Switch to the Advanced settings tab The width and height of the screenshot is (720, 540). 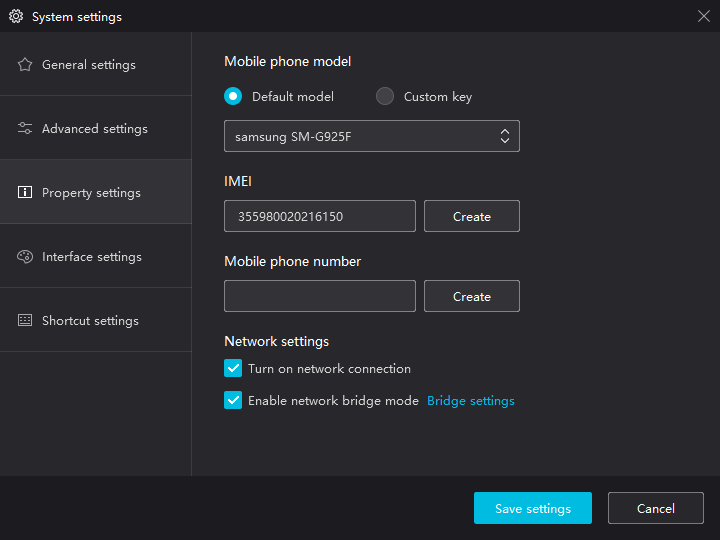[95, 129]
